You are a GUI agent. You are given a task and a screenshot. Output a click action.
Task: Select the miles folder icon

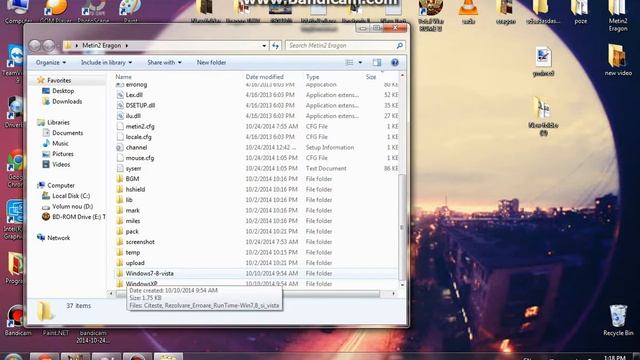pyautogui.click(x=120, y=221)
